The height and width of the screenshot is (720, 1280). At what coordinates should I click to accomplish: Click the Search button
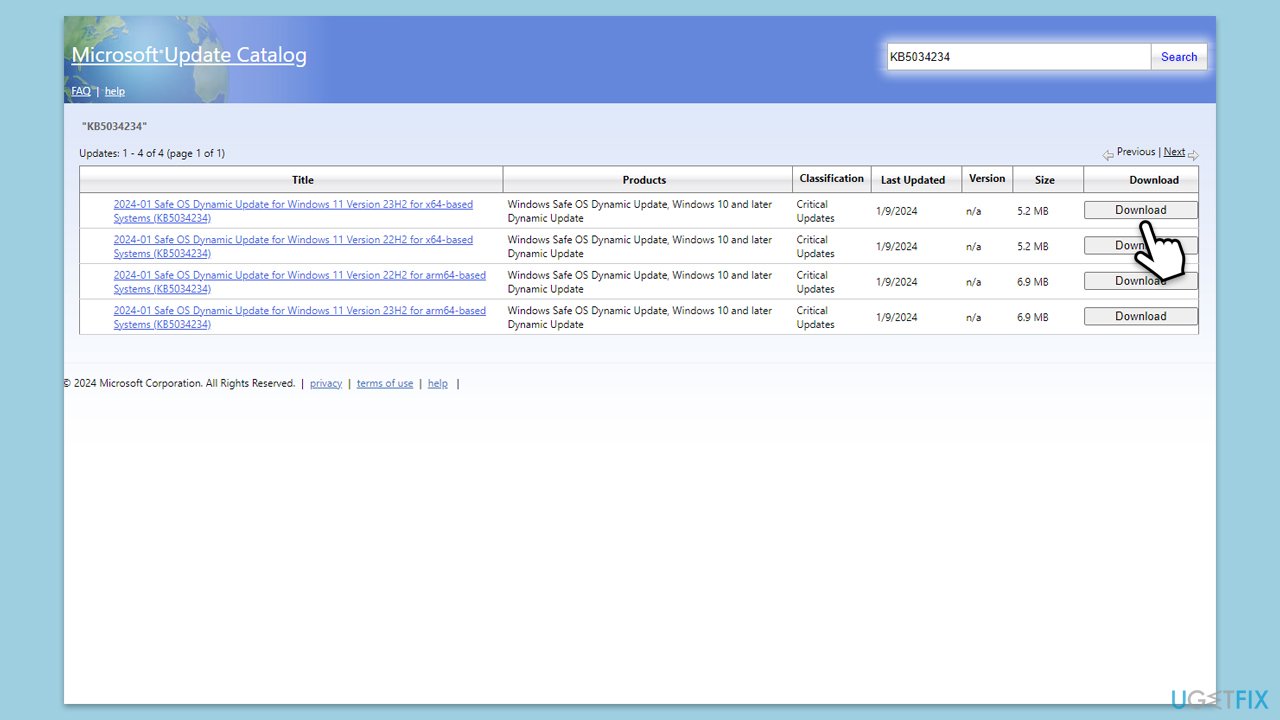(x=1179, y=57)
